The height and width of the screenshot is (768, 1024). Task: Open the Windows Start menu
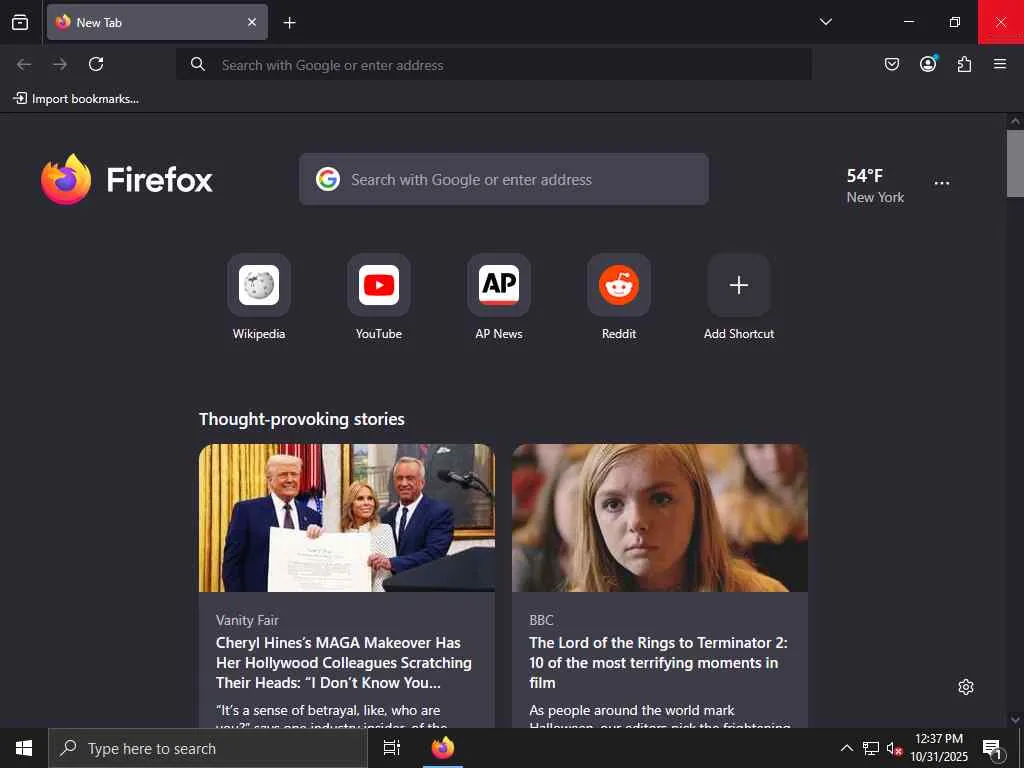(x=24, y=748)
